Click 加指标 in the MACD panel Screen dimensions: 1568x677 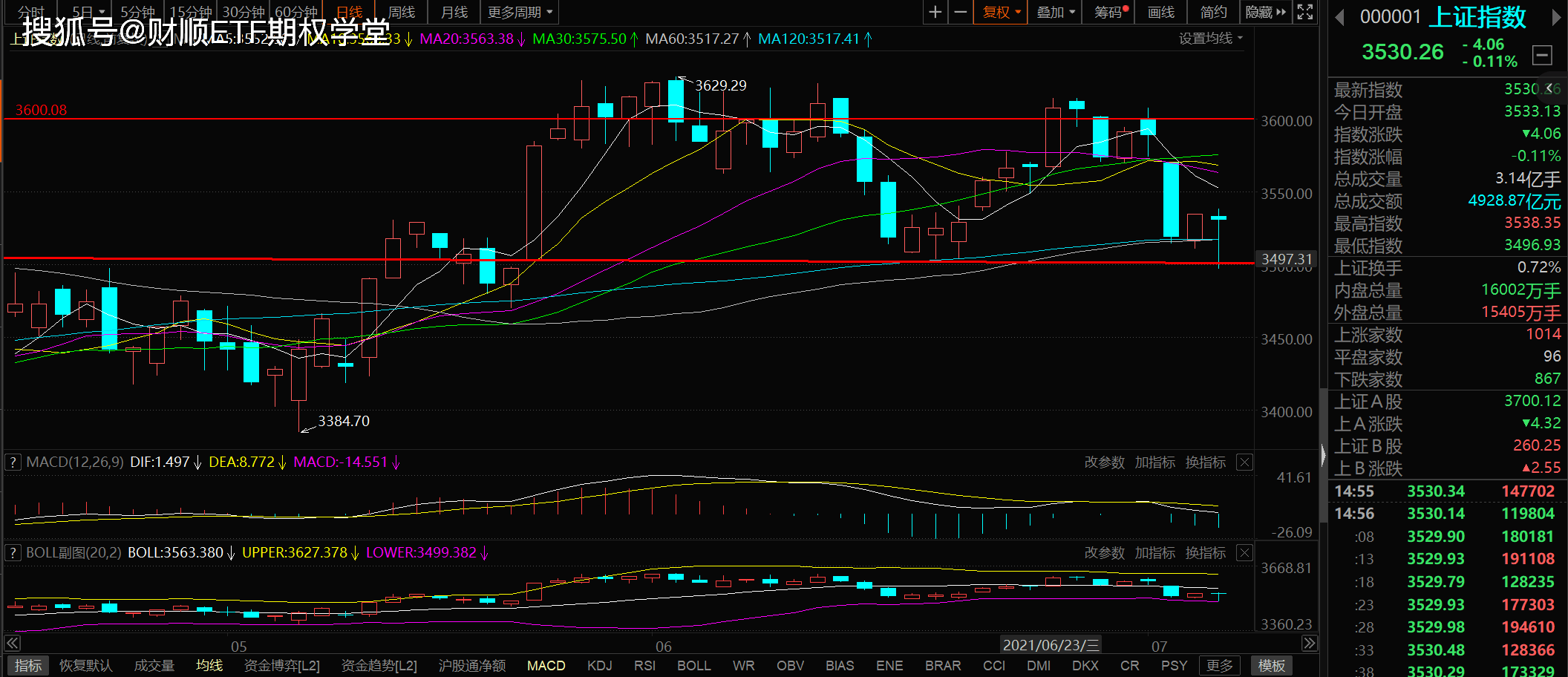coord(1154,462)
